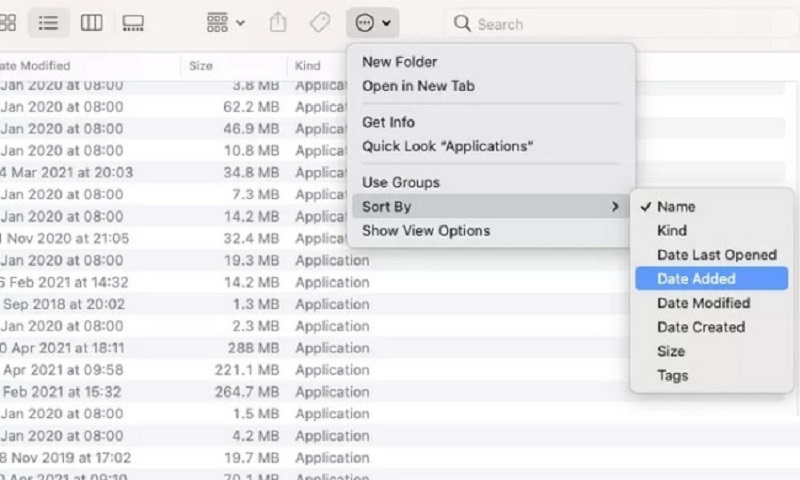The width and height of the screenshot is (800, 480).
Task: Click Get Info menu entry
Action: click(388, 122)
